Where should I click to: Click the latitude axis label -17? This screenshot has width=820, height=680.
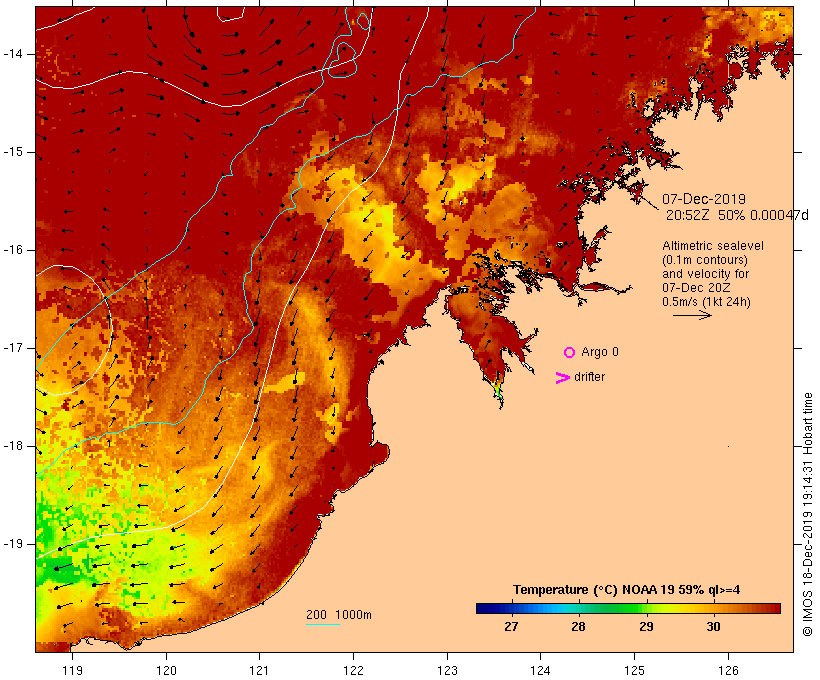pyautogui.click(x=12, y=348)
